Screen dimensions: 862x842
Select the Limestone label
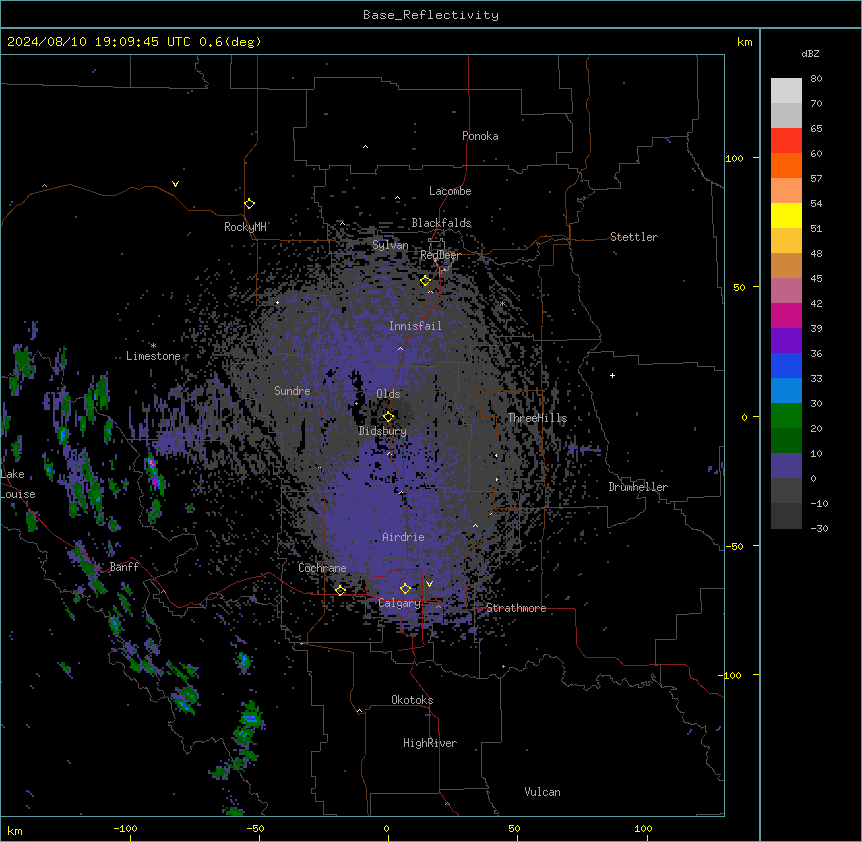153,356
